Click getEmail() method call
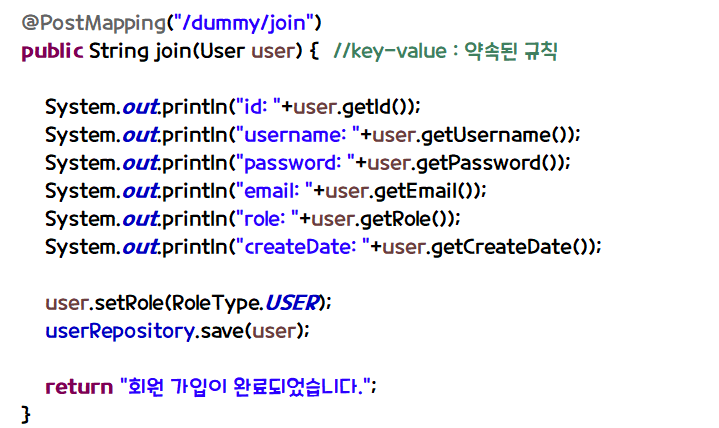The width and height of the screenshot is (719, 428). tap(427, 191)
